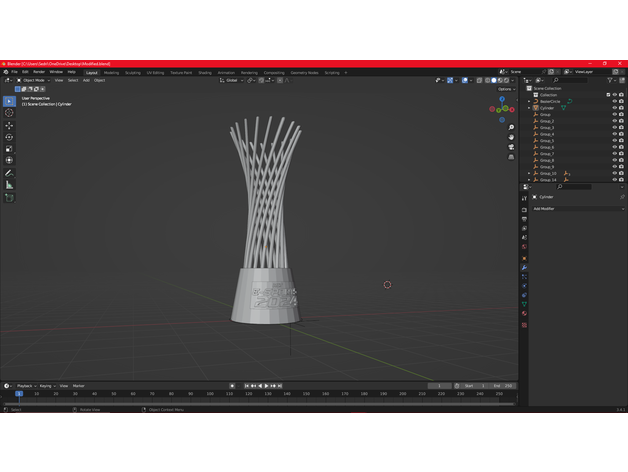The image size is (628, 472).
Task: Hide the BezierCircle object in viewport
Action: (614, 101)
